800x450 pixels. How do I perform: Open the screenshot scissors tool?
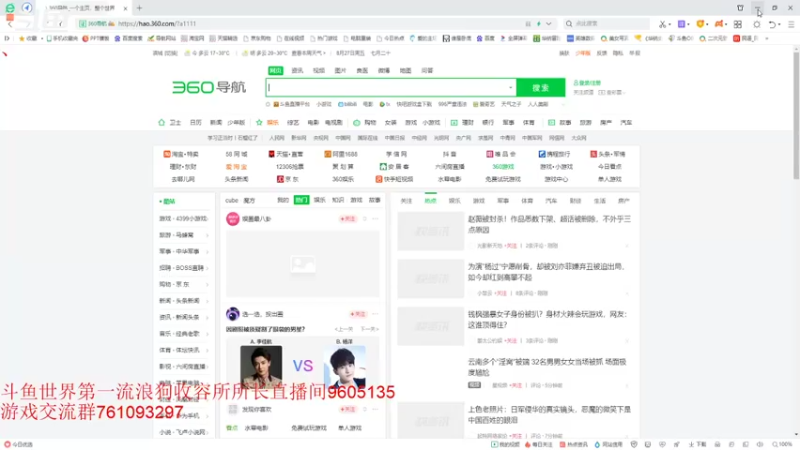coord(662,24)
